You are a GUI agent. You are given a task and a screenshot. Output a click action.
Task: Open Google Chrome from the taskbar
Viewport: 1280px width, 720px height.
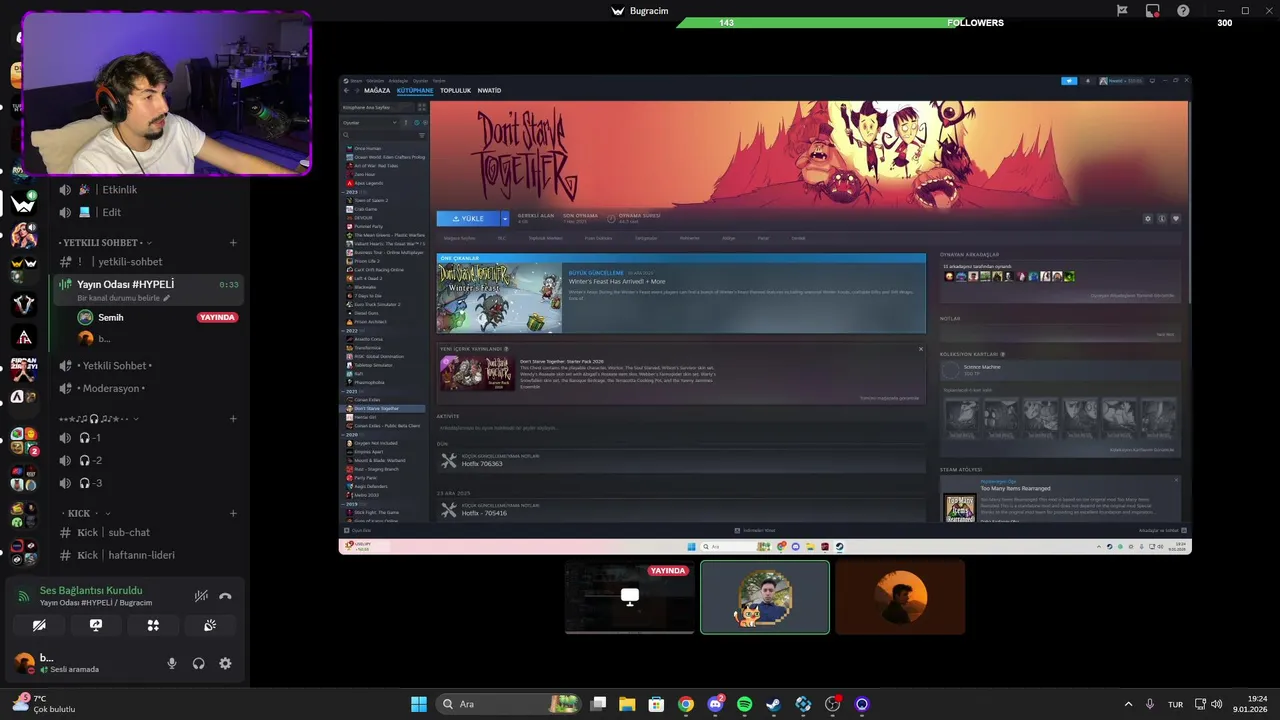click(x=686, y=704)
